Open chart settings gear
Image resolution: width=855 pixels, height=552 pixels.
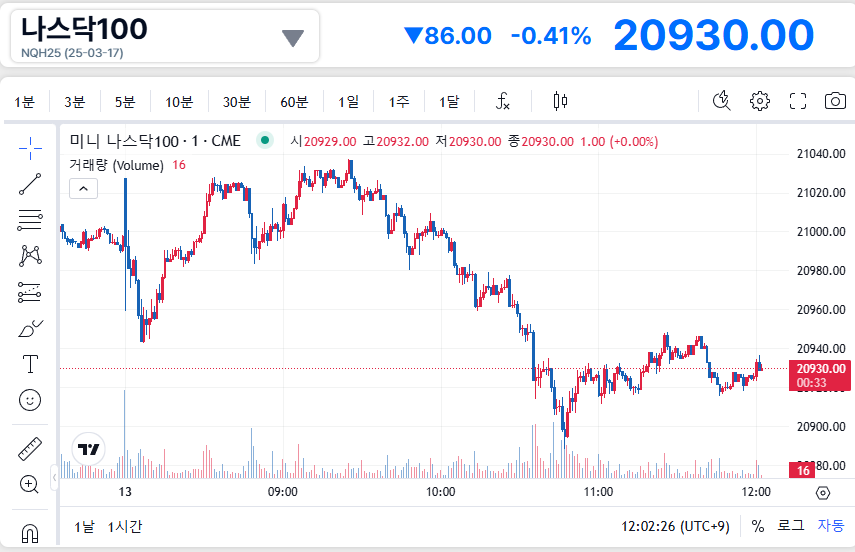[760, 101]
